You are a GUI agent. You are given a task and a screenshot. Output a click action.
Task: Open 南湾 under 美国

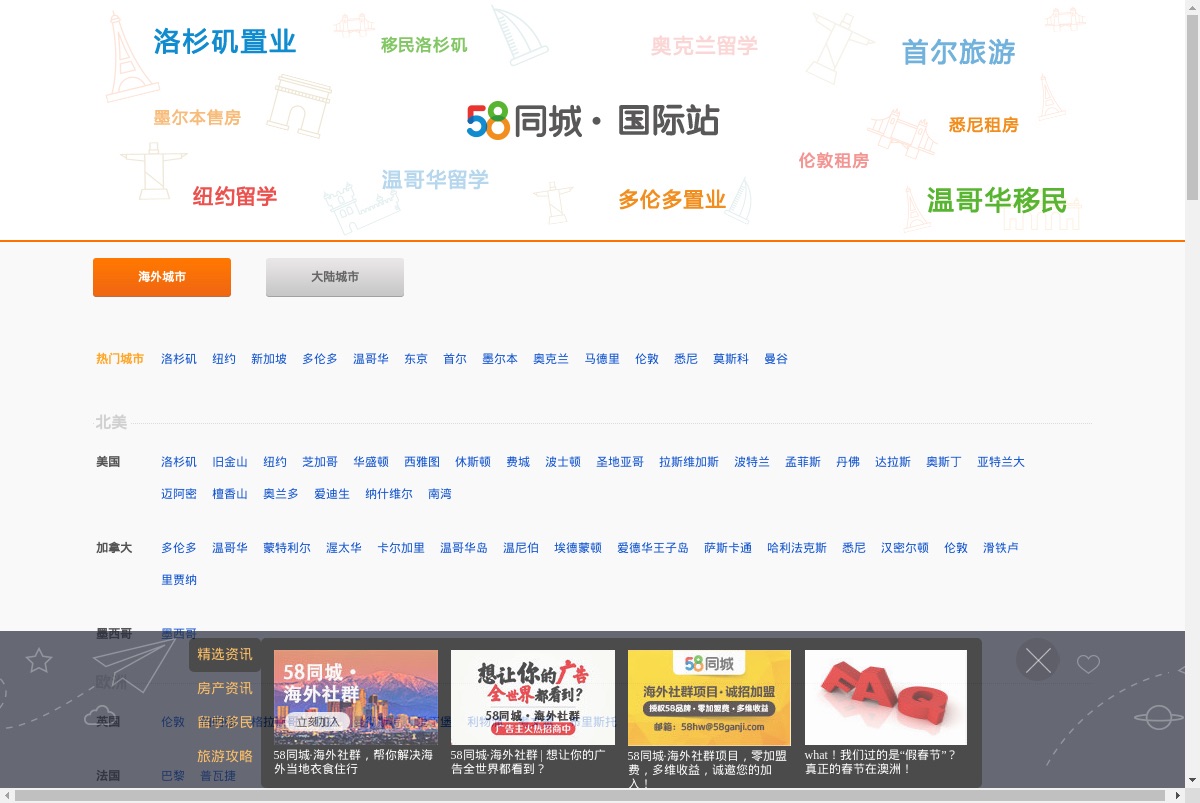pos(440,494)
